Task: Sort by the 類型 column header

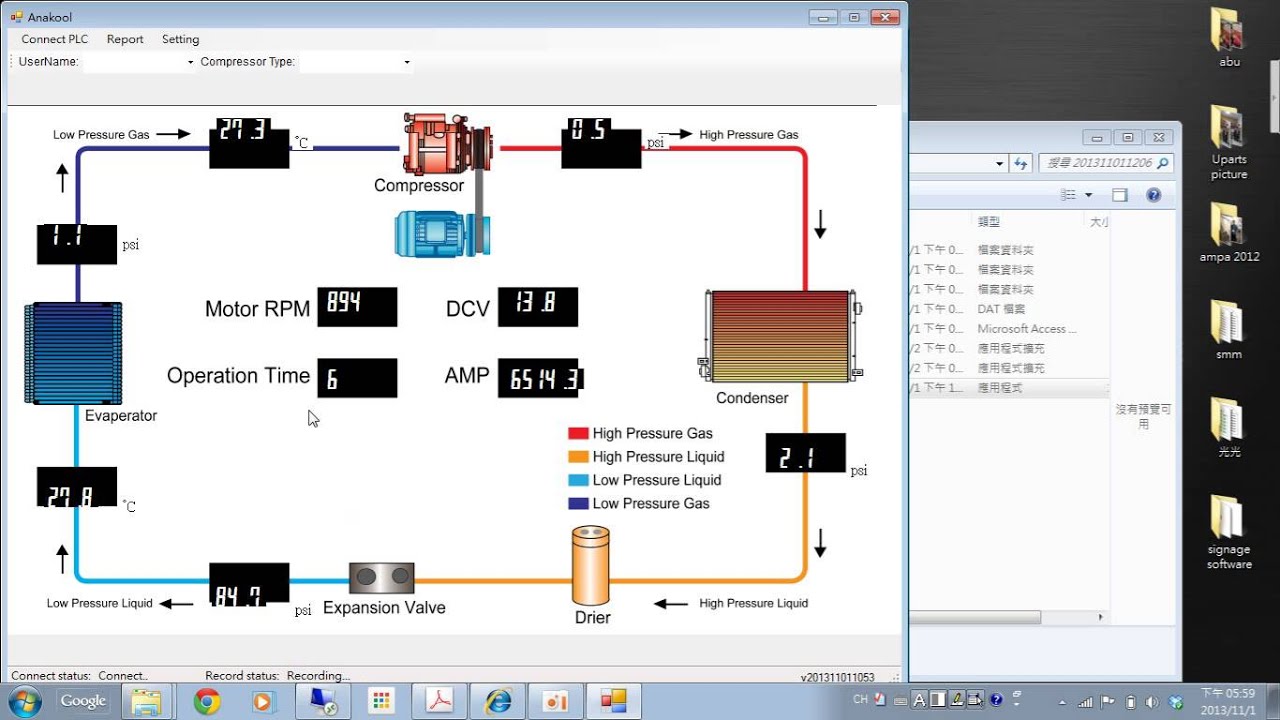Action: [989, 222]
